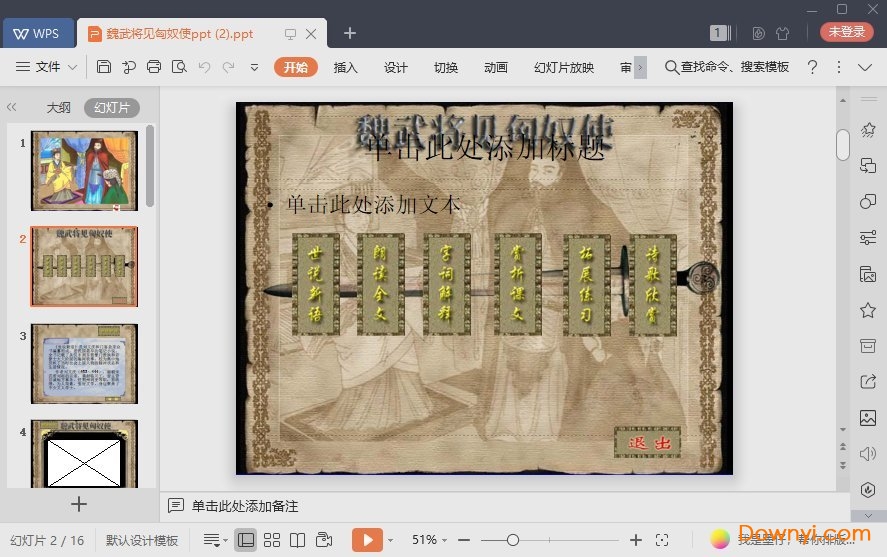The image size is (887, 557).
Task: Switch to the 大纲 view
Action: click(x=58, y=107)
